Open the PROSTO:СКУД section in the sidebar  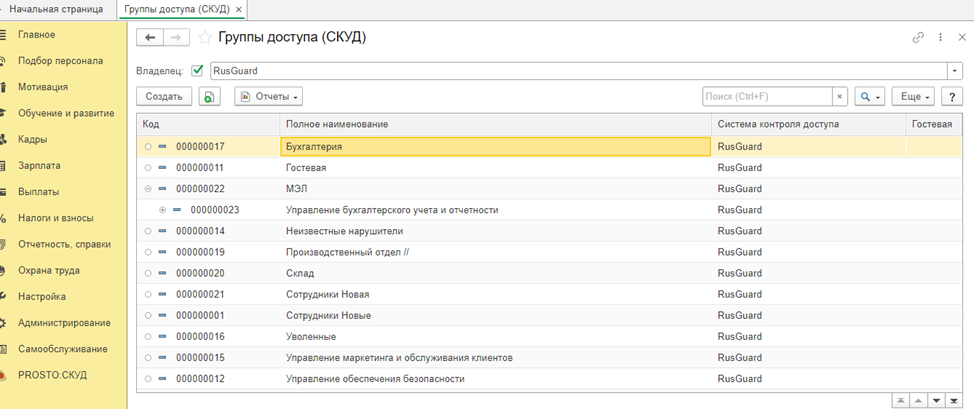click(51, 375)
